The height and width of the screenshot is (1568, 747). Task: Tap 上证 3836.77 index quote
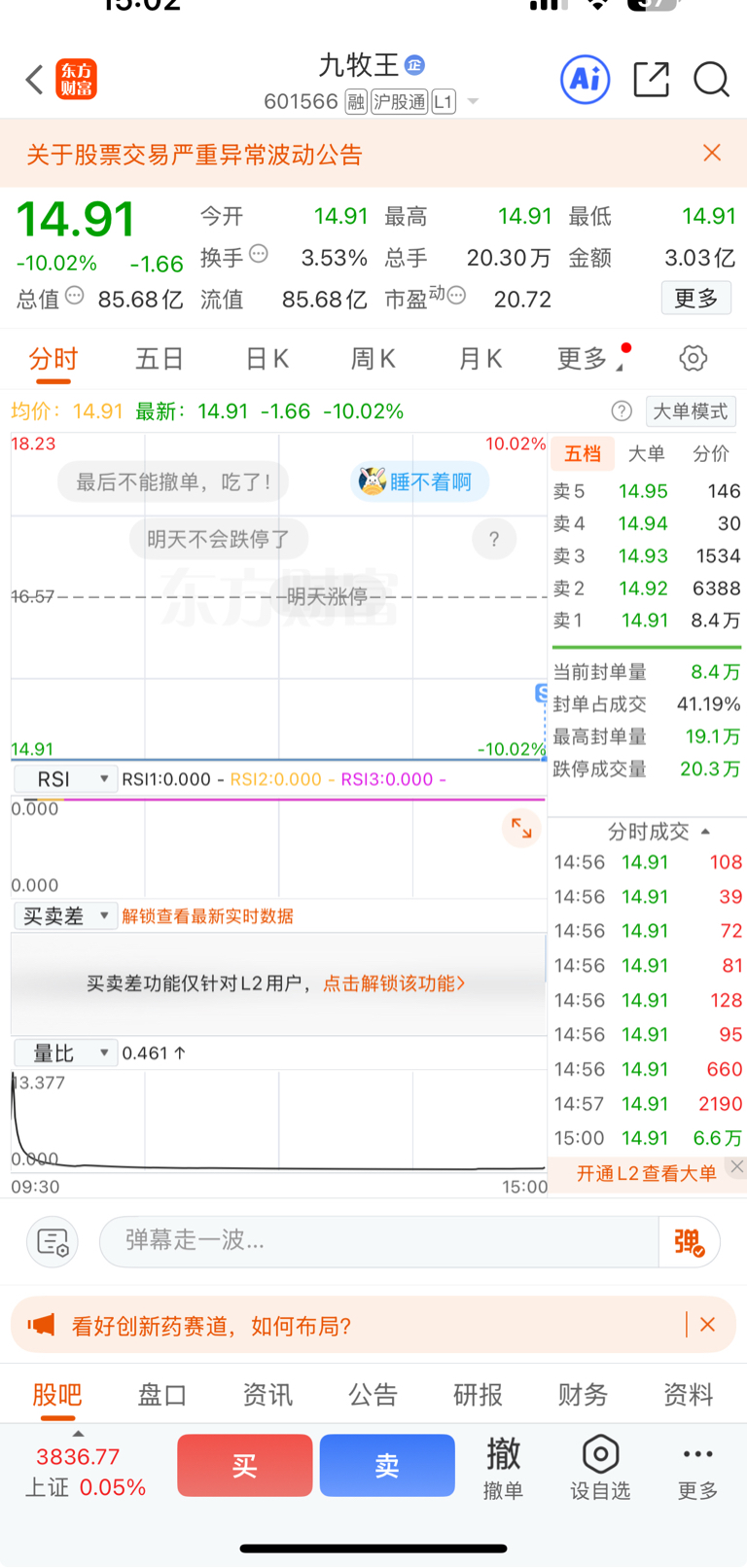(x=86, y=1472)
